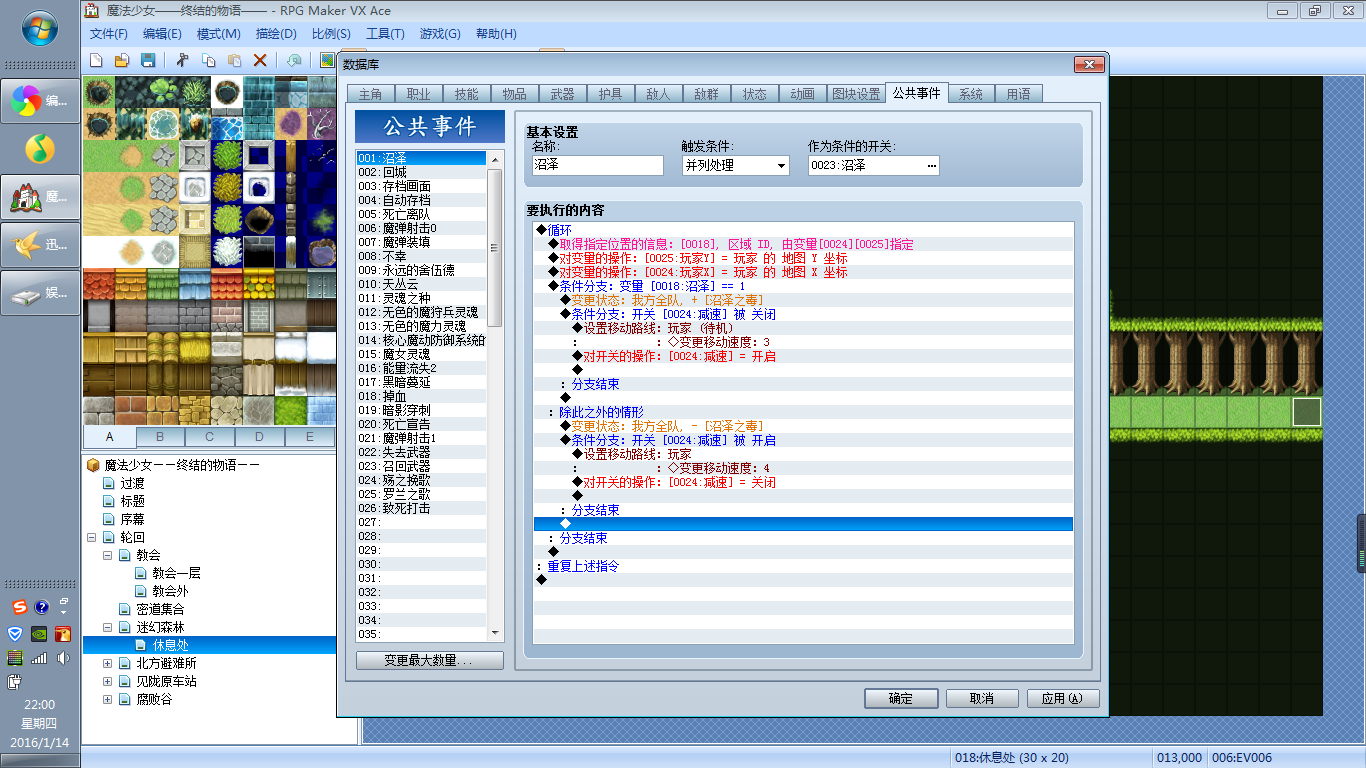
Task: Click the common event list scrollbar down arrow
Action: [x=494, y=633]
